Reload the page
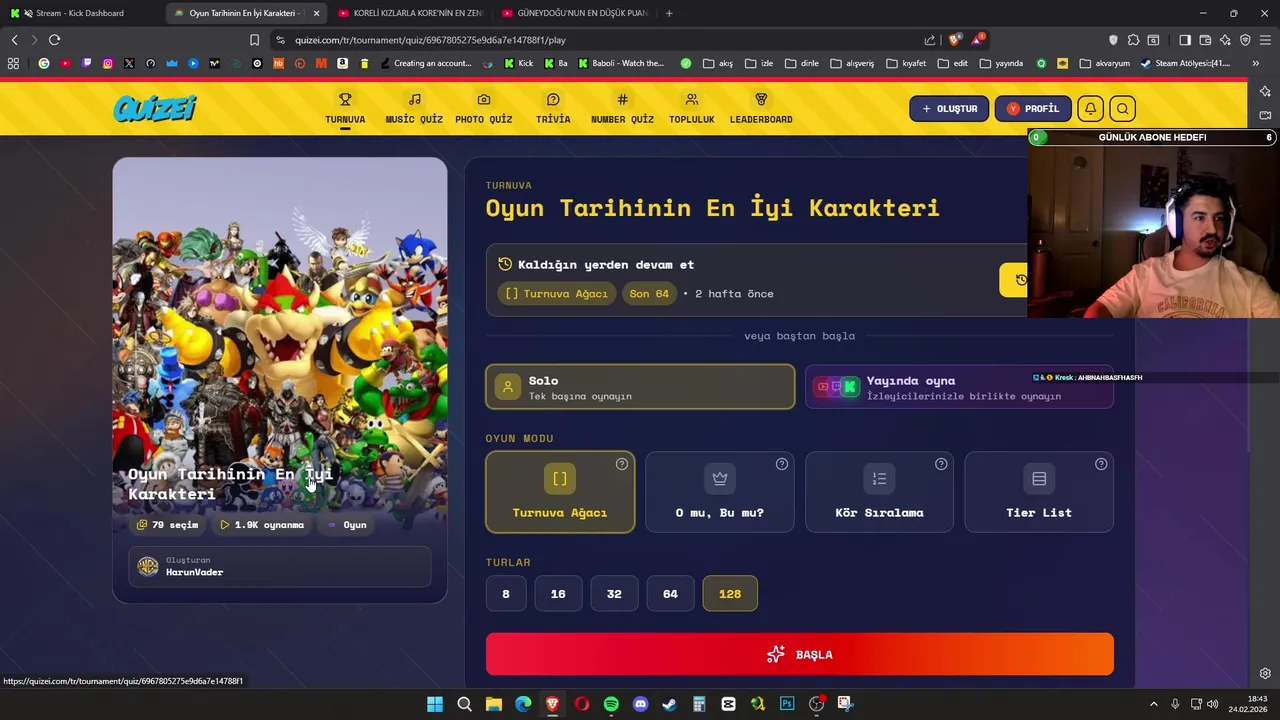Image resolution: width=1280 pixels, height=720 pixels. click(x=54, y=40)
